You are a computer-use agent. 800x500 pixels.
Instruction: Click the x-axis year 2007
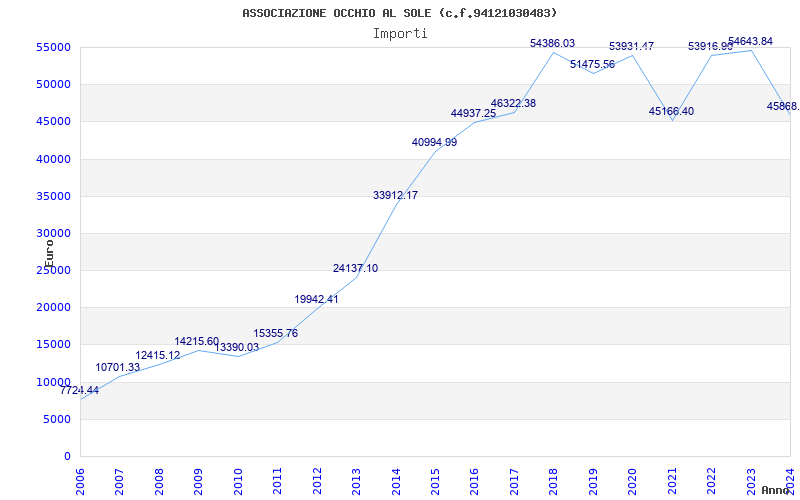[x=119, y=481]
